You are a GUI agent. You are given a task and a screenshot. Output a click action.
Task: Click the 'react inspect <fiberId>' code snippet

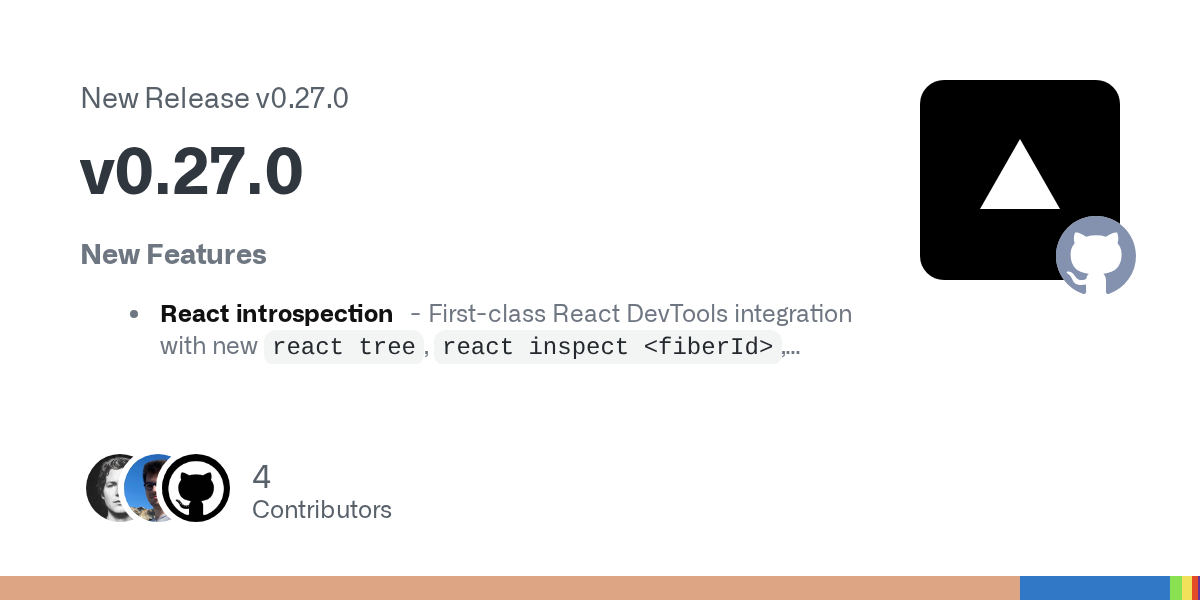pos(608,347)
